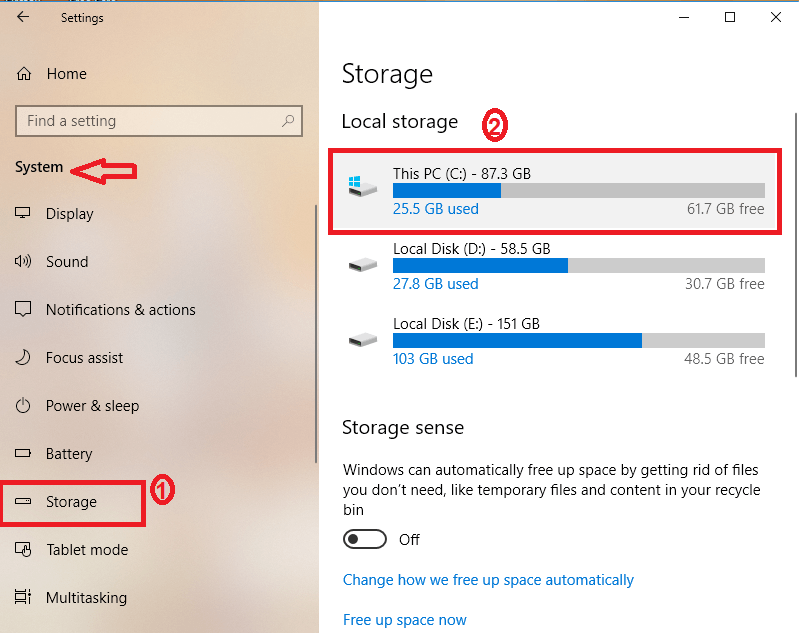The image size is (799, 633).
Task: Focus the Find a setting search box
Action: pos(159,121)
